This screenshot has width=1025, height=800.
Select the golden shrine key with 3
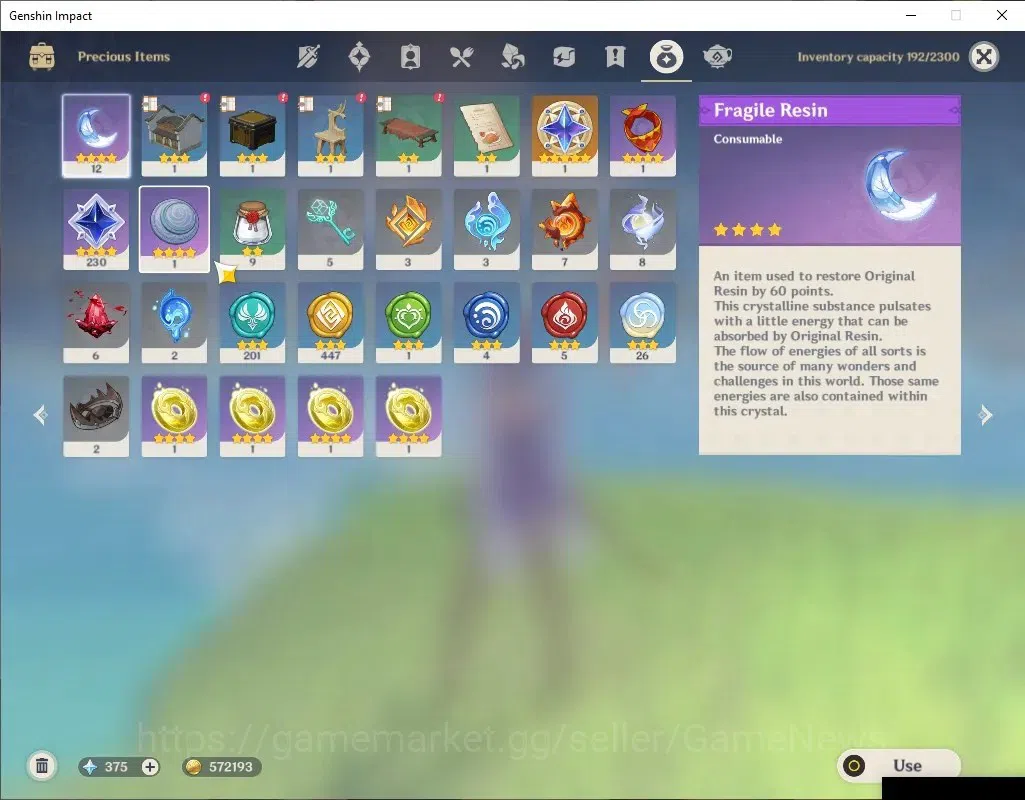[409, 229]
